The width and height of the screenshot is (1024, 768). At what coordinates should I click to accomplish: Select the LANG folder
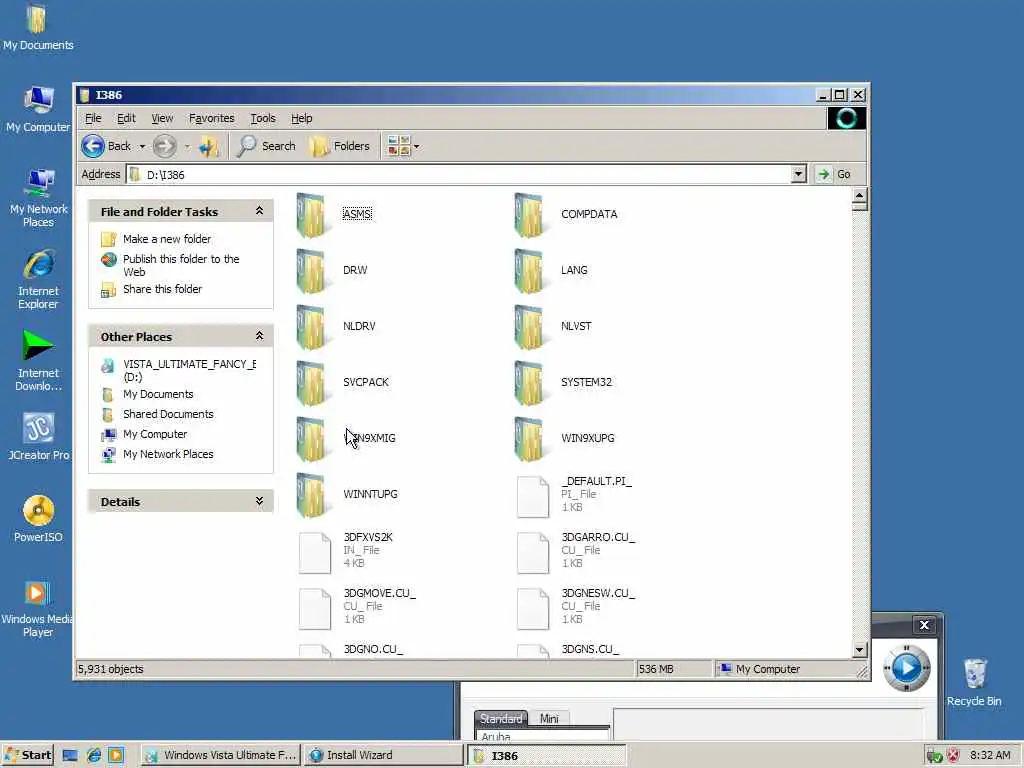click(551, 270)
